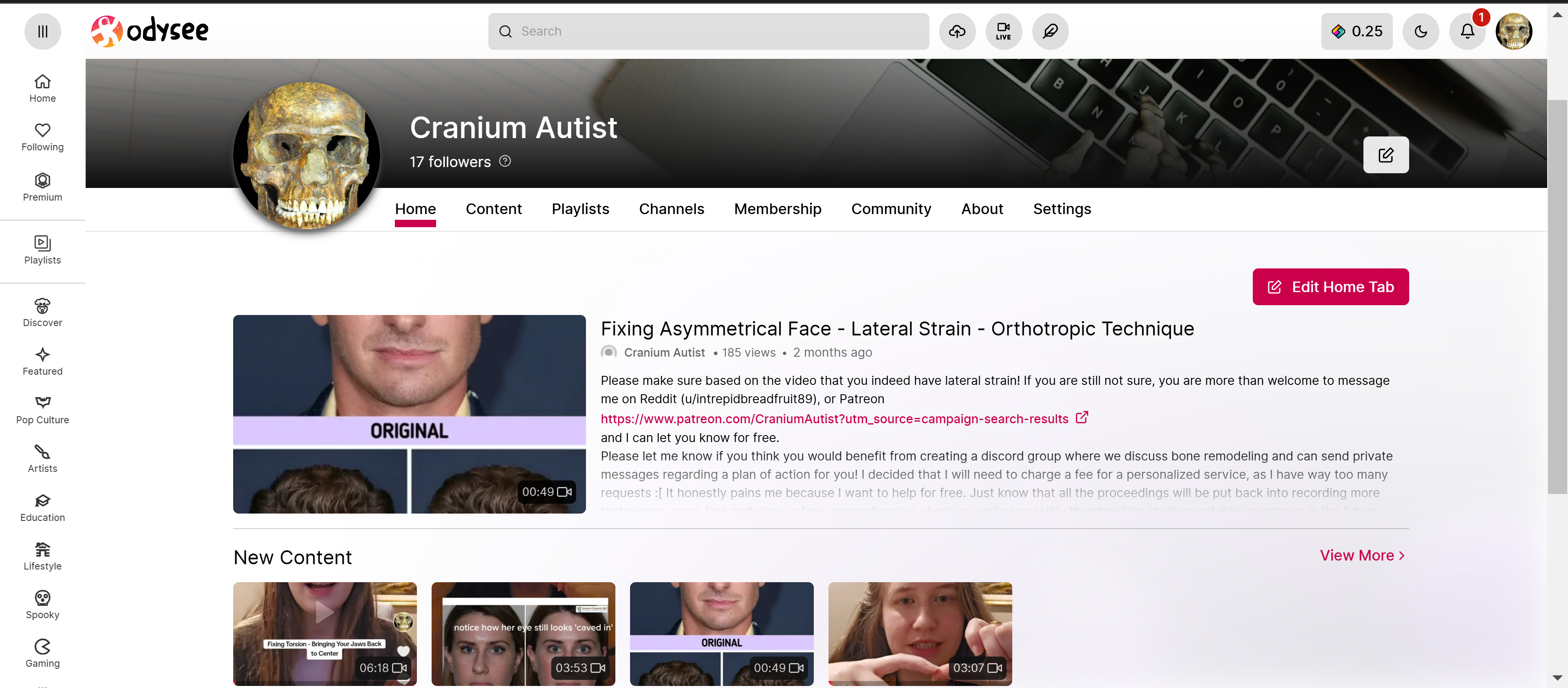Open the notifications bell
1568x688 pixels.
(1467, 31)
